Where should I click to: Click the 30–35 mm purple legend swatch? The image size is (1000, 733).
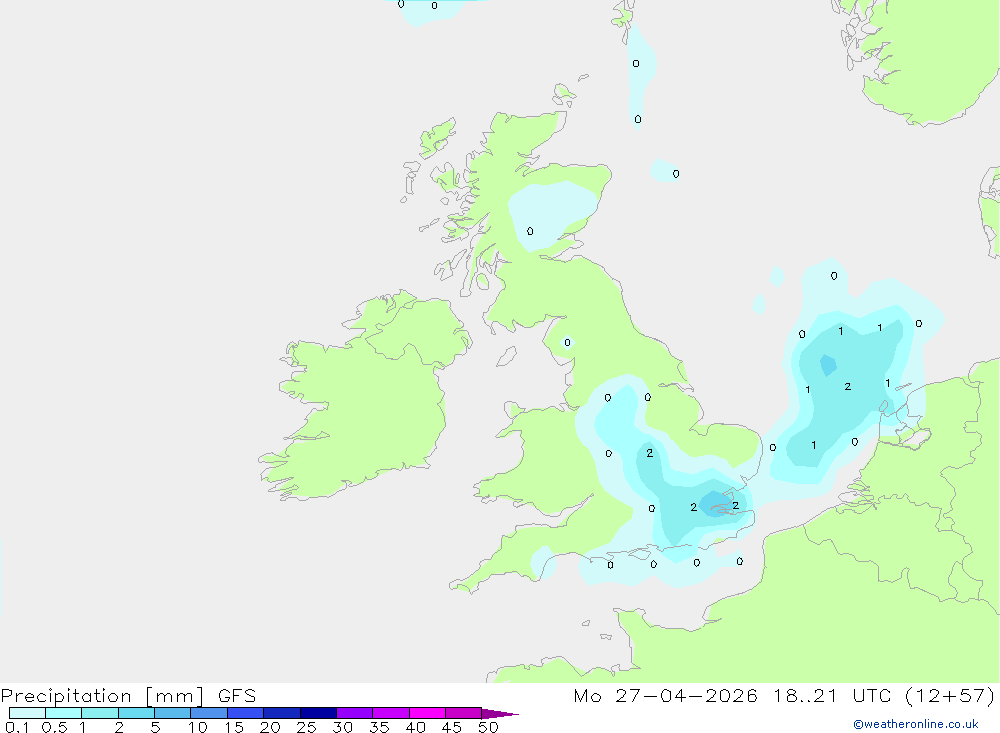click(x=354, y=713)
